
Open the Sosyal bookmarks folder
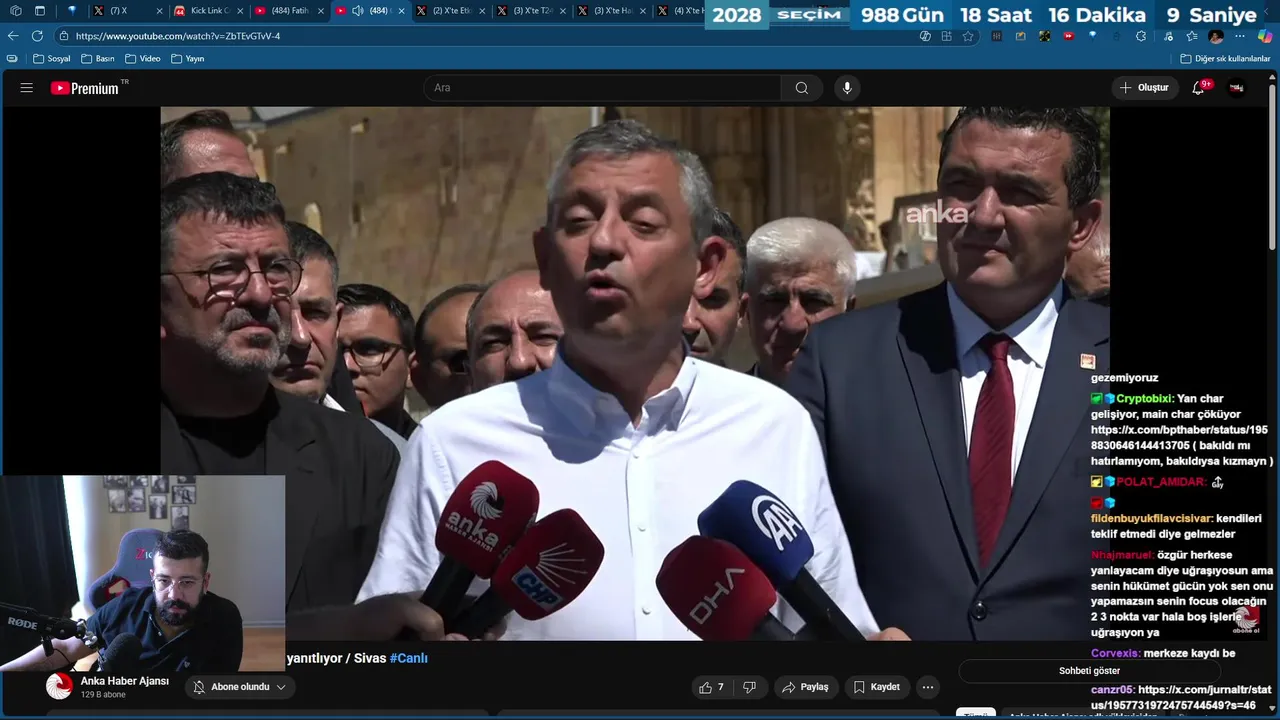click(x=51, y=59)
